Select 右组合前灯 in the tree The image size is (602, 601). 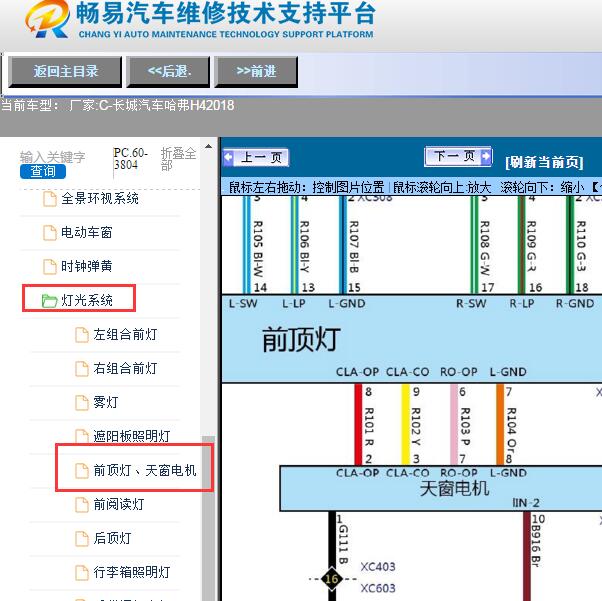pyautogui.click(x=125, y=368)
